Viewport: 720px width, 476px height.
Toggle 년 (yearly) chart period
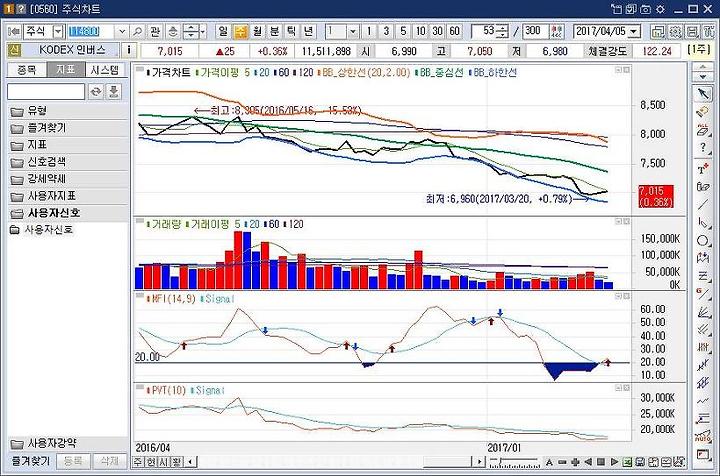309,31
